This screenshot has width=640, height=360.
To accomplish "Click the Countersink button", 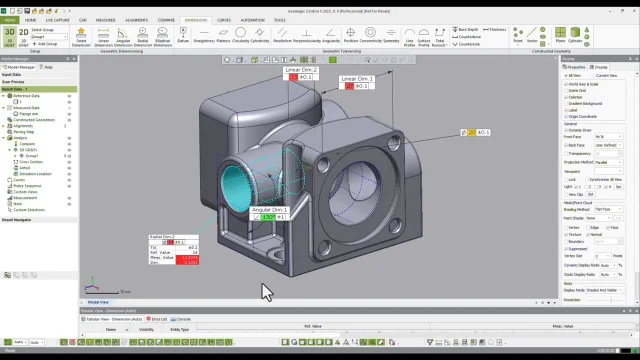I will [466, 44].
